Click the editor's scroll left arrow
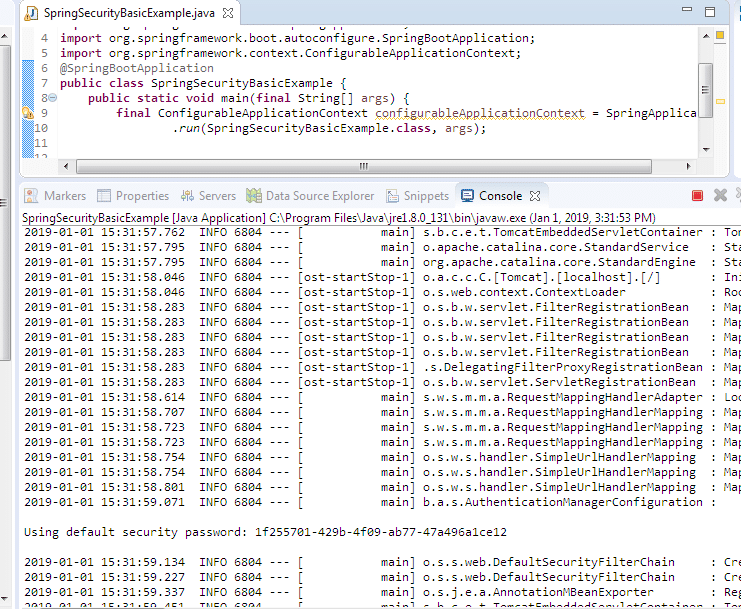Screen dimensions: 741x609 pos(66,167)
